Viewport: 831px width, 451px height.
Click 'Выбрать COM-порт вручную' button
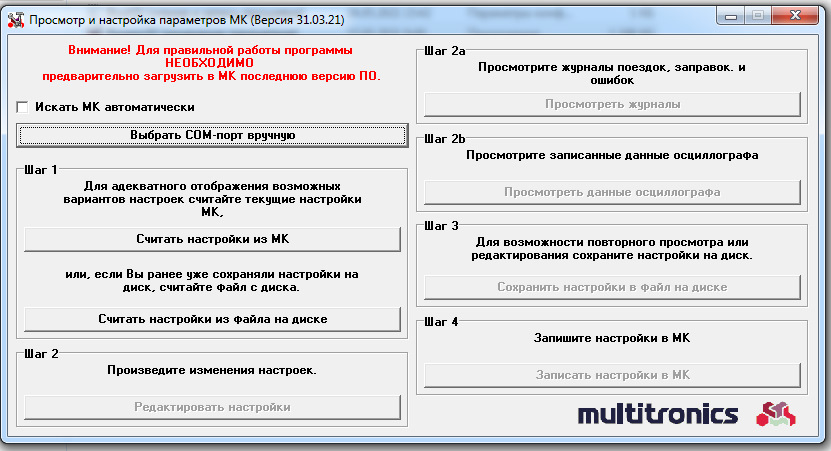pos(213,135)
